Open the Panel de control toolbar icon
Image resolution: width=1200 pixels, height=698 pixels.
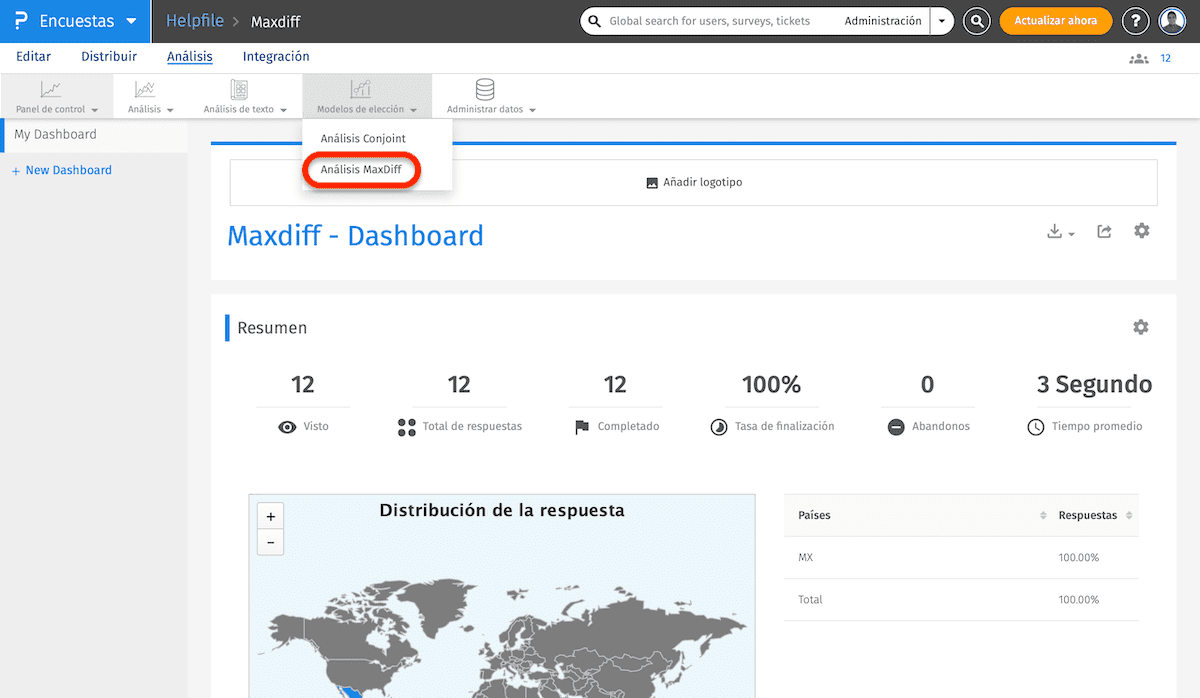[x=51, y=90]
